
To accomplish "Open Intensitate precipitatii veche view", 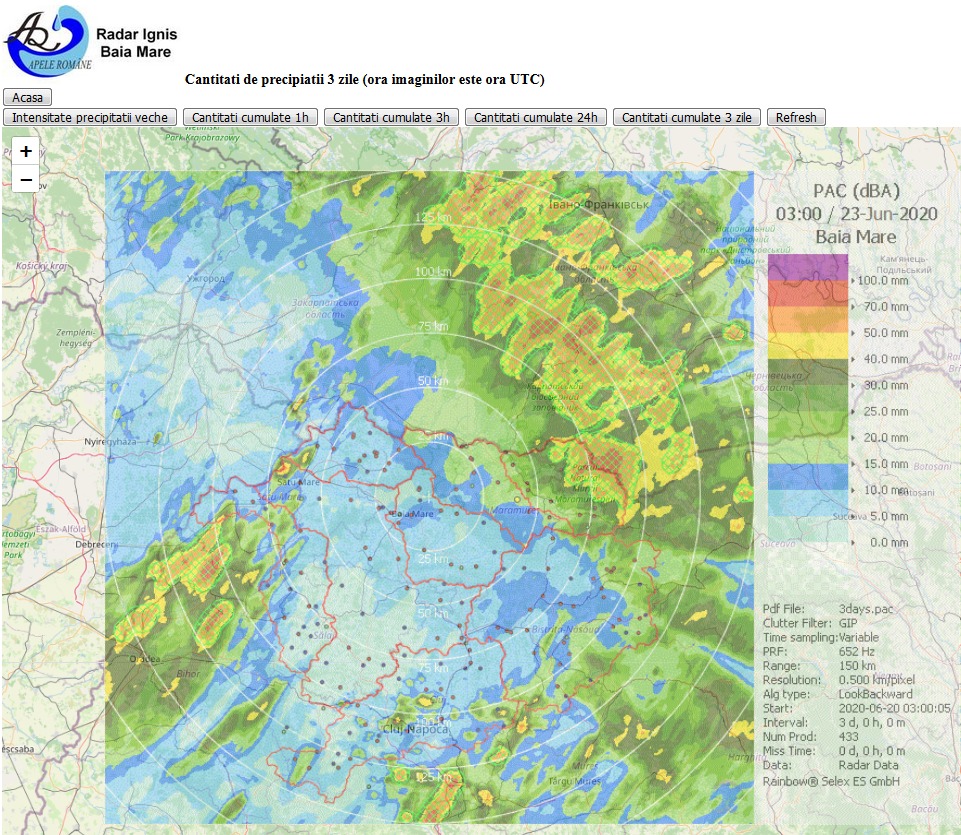I will [90, 117].
